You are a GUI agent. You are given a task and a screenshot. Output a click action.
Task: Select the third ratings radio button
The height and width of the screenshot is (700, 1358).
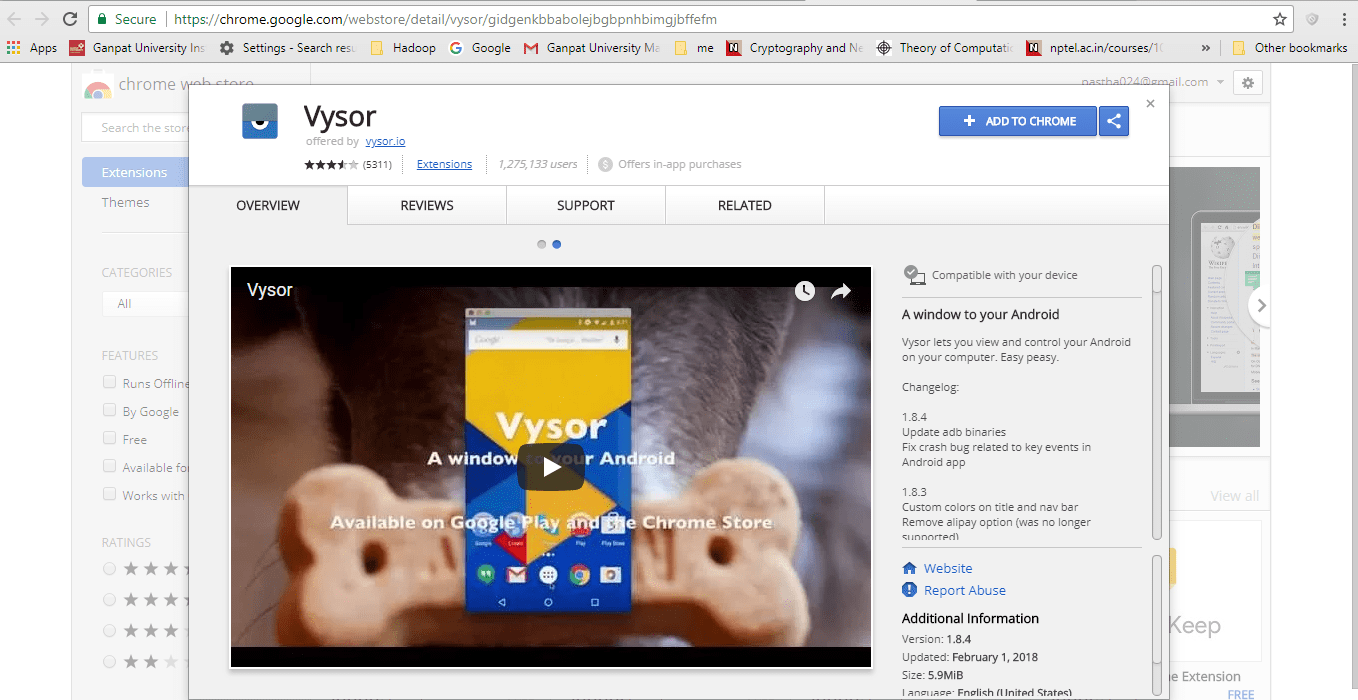click(110, 630)
